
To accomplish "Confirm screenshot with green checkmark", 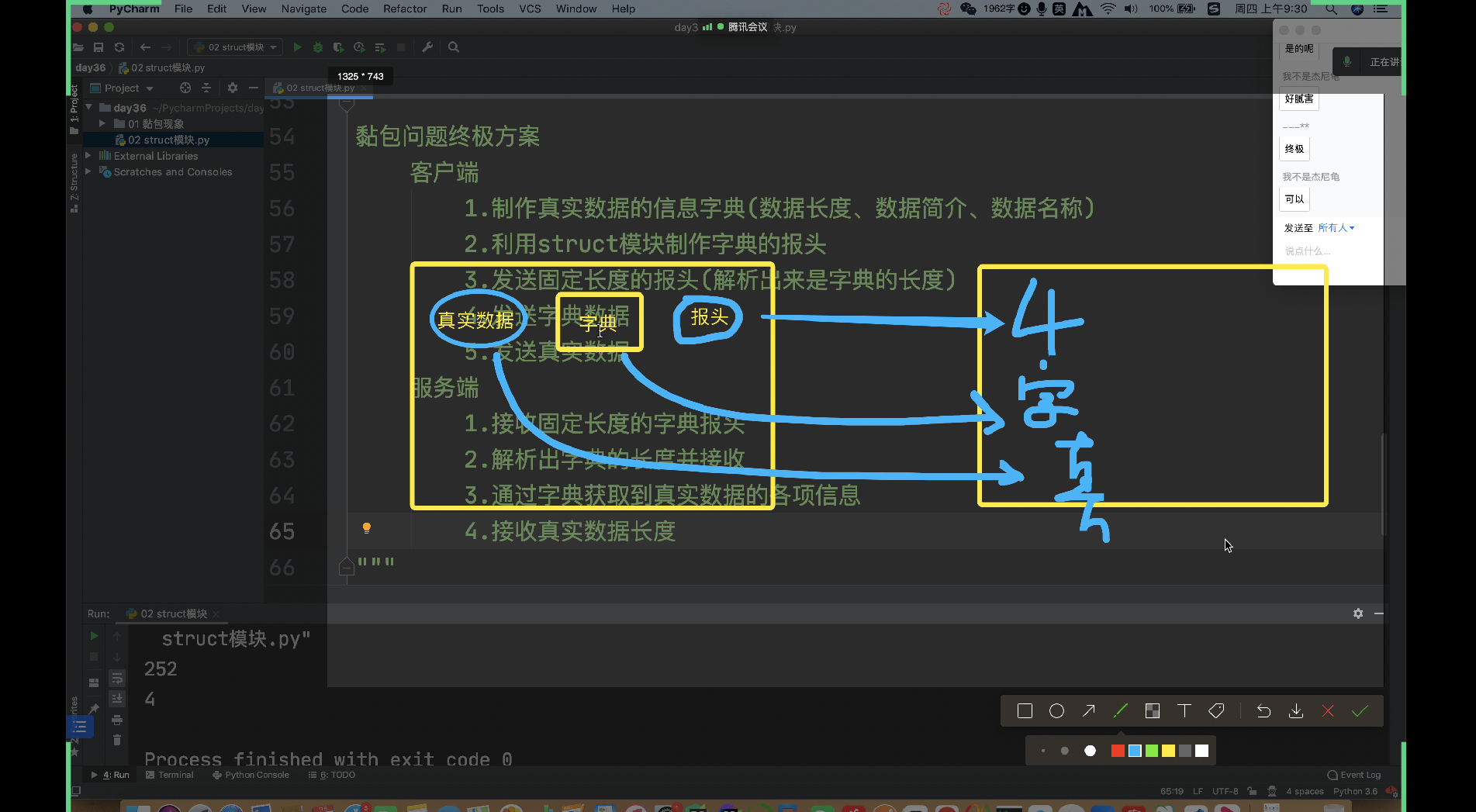I will pos(1360,711).
